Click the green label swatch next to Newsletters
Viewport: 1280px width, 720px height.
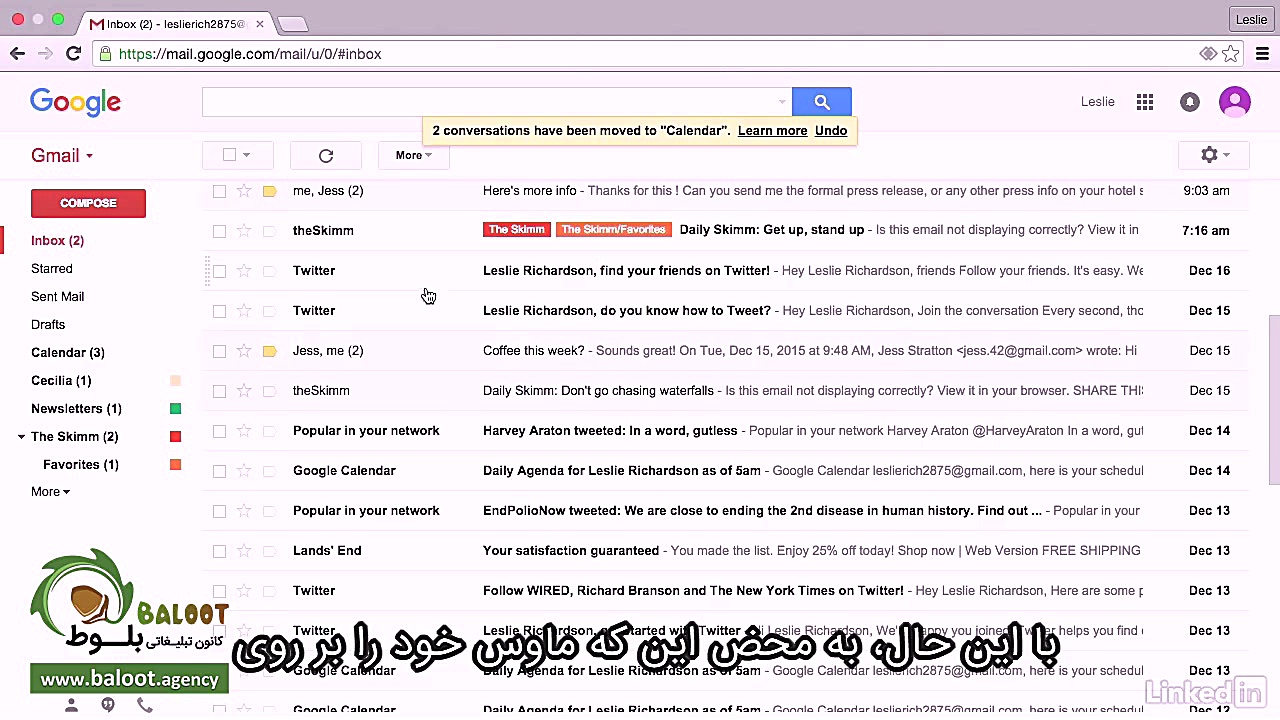[x=175, y=408]
